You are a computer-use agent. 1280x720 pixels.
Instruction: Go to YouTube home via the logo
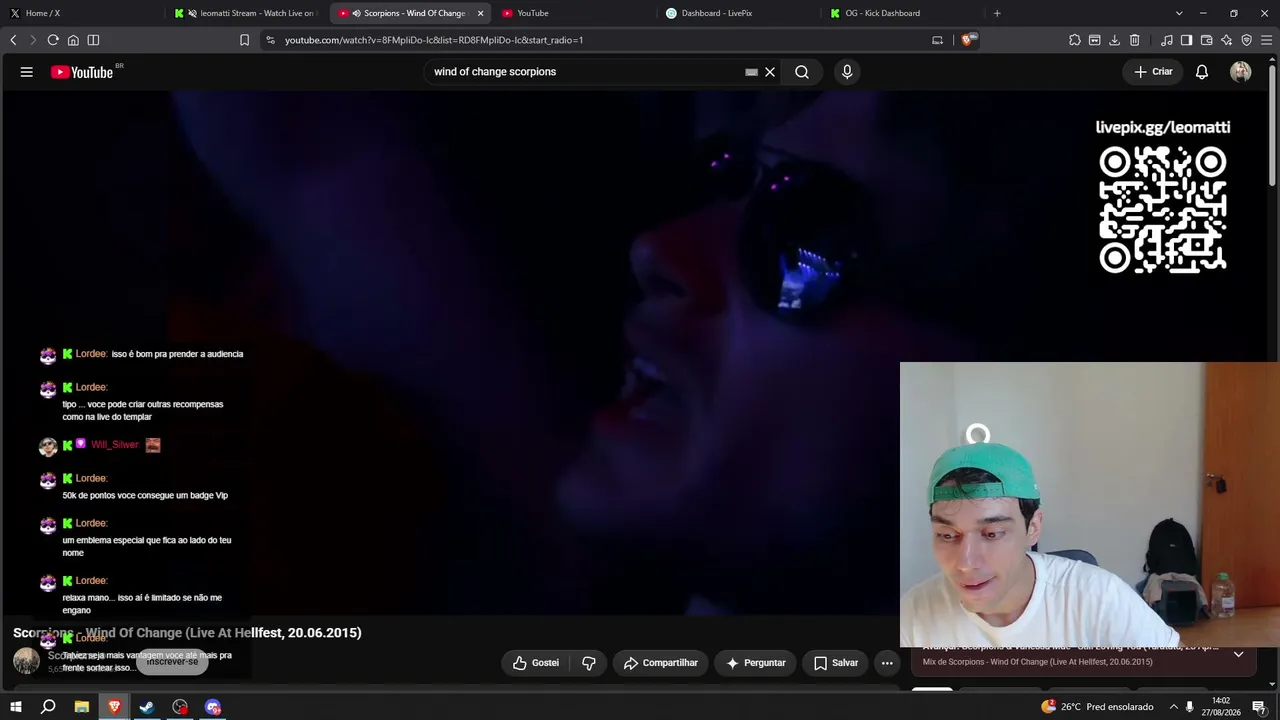coord(82,72)
